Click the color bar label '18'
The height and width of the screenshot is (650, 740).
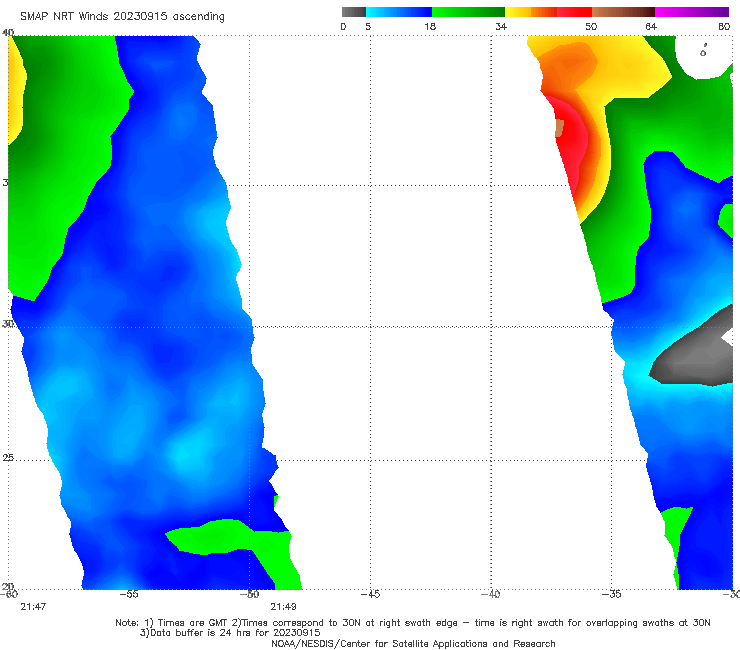point(430,26)
